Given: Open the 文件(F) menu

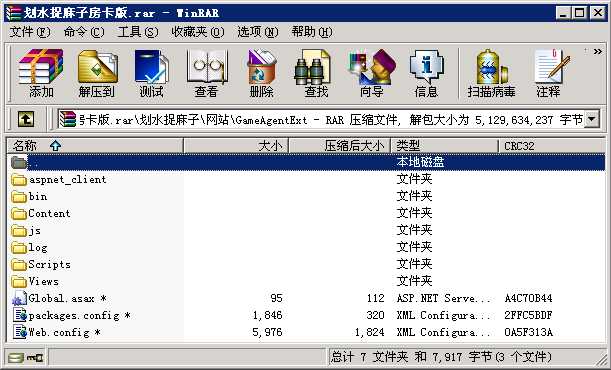Looking at the screenshot, I should pyautogui.click(x=30, y=32).
